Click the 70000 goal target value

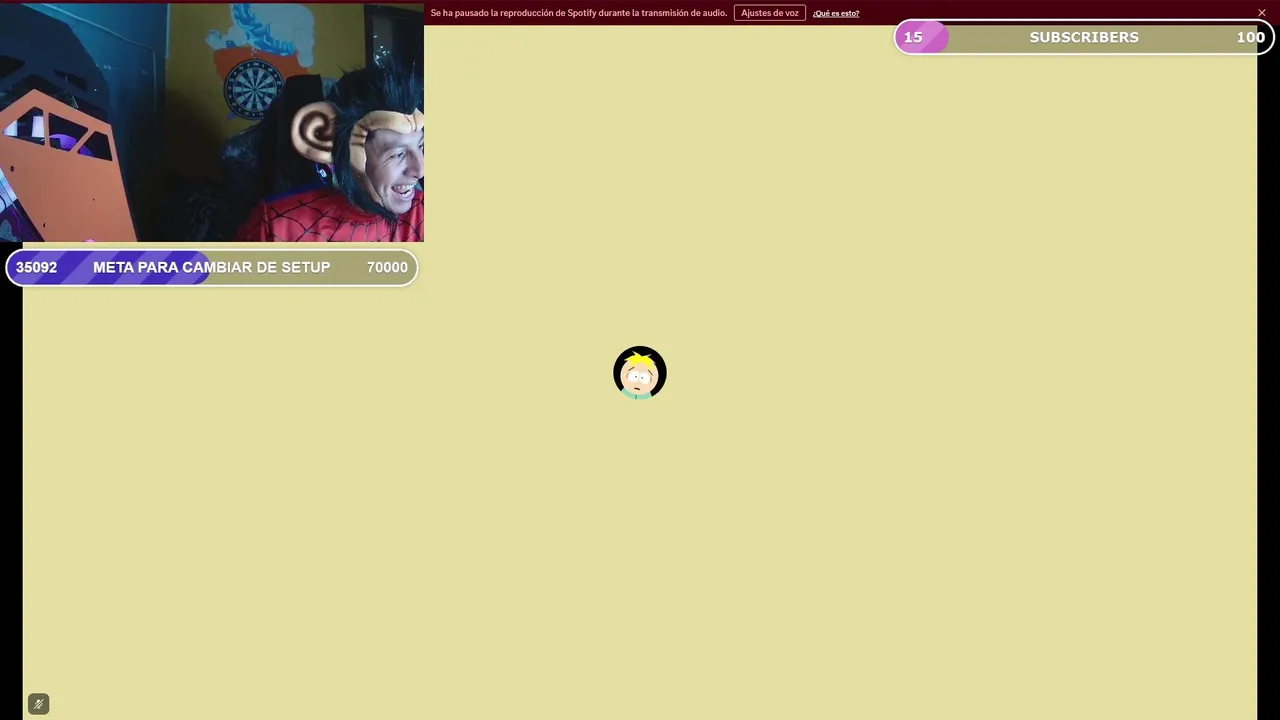[x=387, y=267]
